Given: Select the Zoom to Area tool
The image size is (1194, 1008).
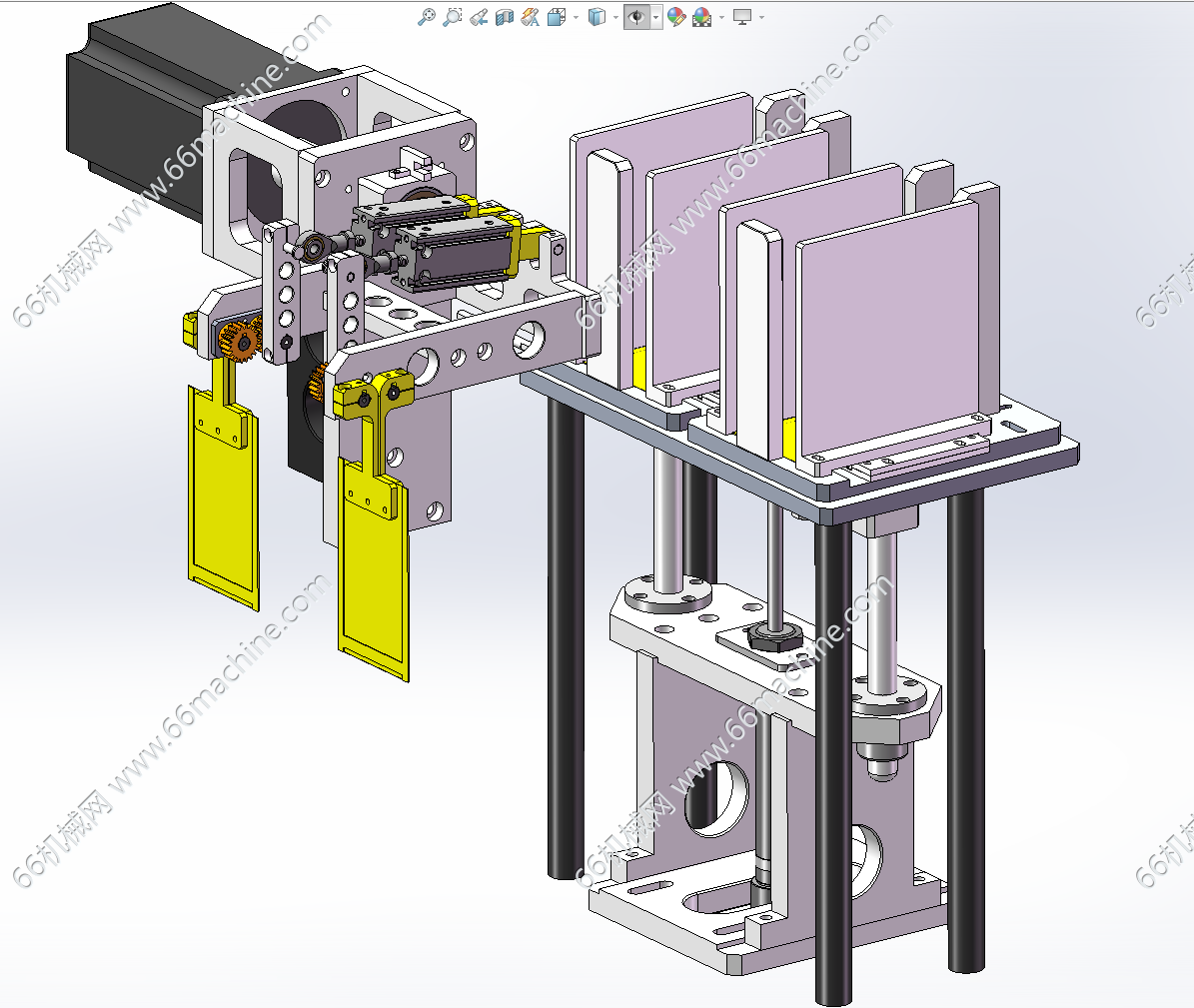Looking at the screenshot, I should coord(453,17).
